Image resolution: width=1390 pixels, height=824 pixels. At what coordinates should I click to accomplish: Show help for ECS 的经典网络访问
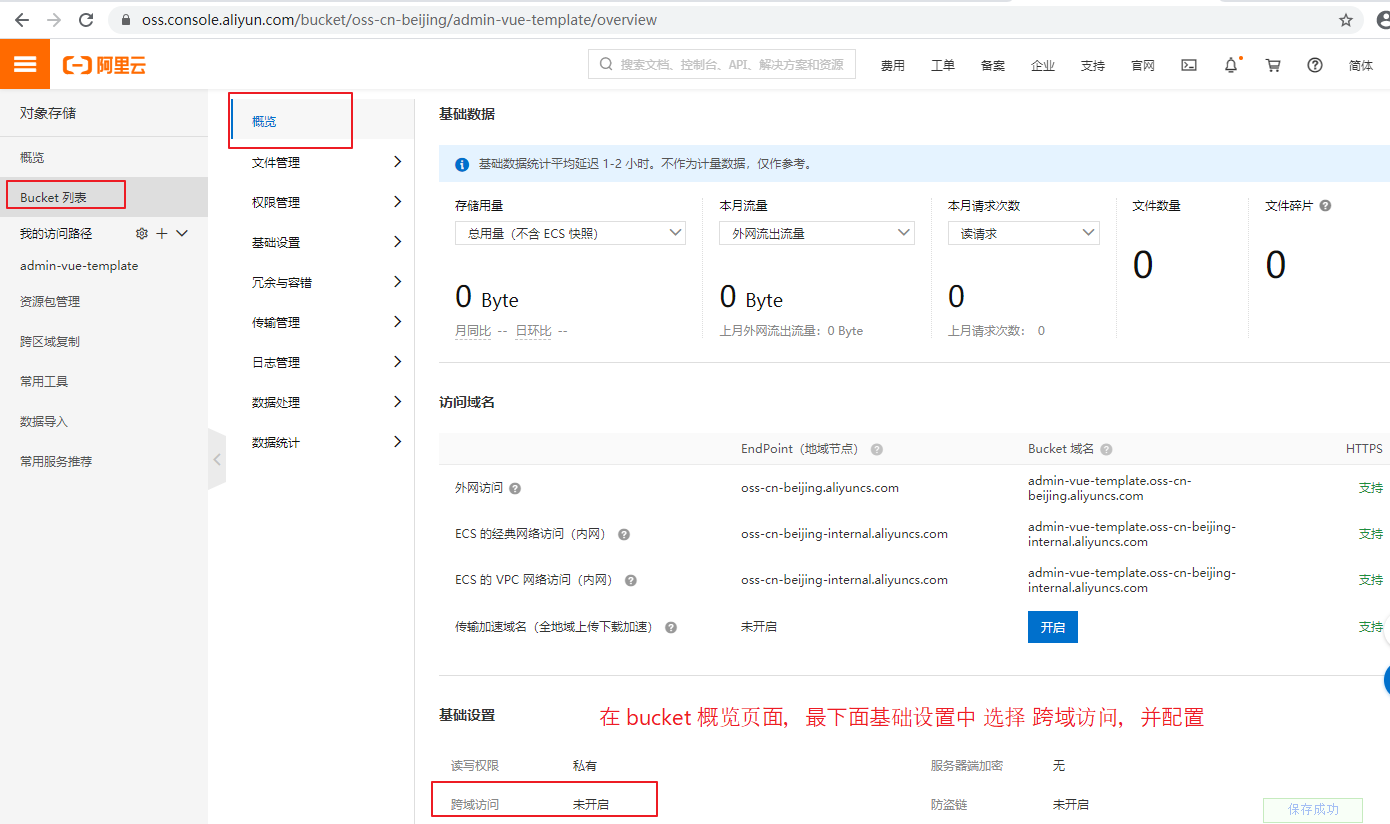pyautogui.click(x=624, y=535)
